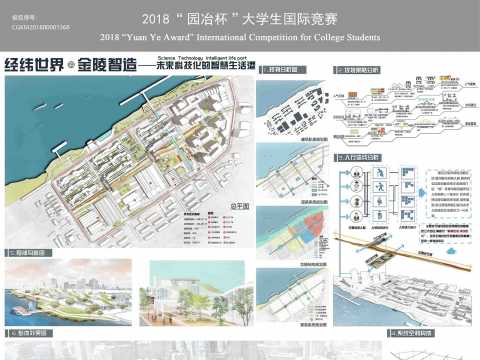Open the road network analysis diagram
Viewport: 480px width, 360px height.
[x=292, y=171]
